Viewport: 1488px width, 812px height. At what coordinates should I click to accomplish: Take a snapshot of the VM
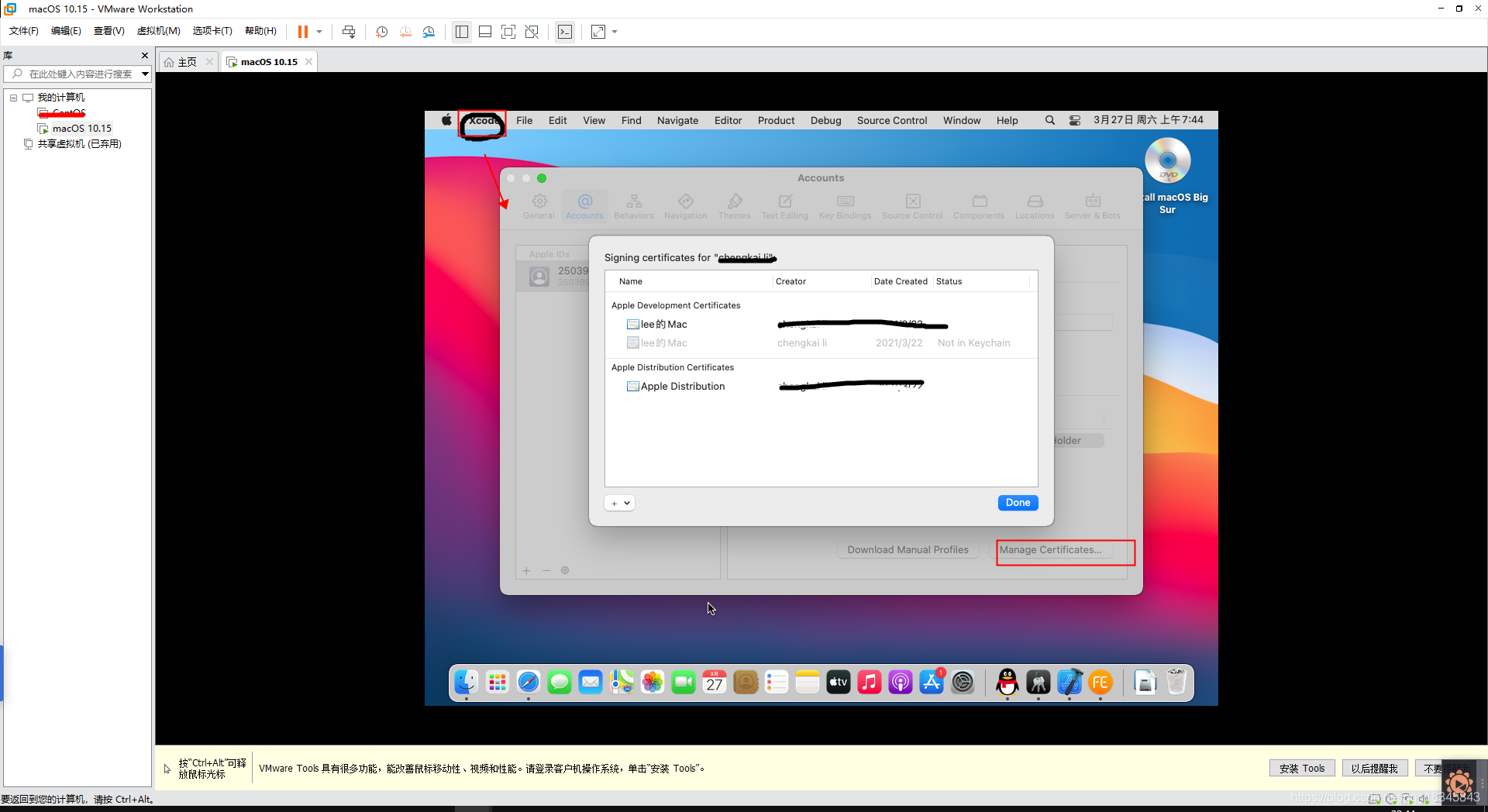(x=382, y=32)
